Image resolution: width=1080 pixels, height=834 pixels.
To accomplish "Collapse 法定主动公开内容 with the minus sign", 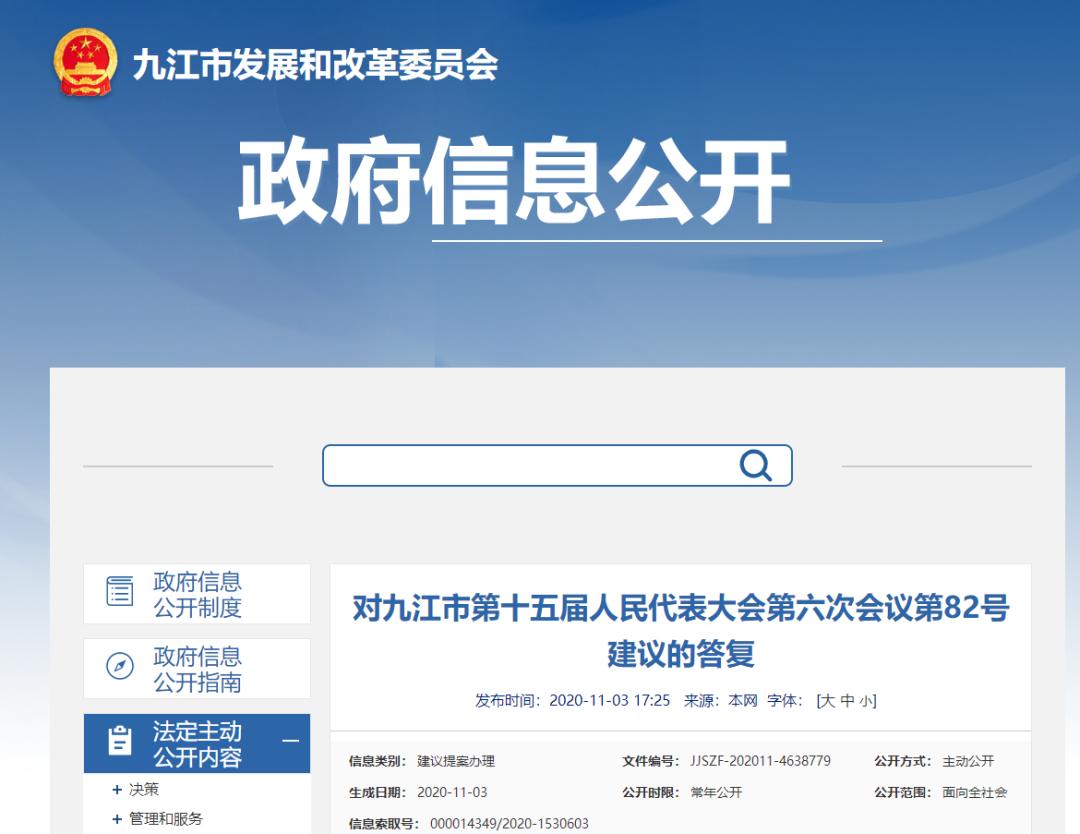I will tap(291, 742).
